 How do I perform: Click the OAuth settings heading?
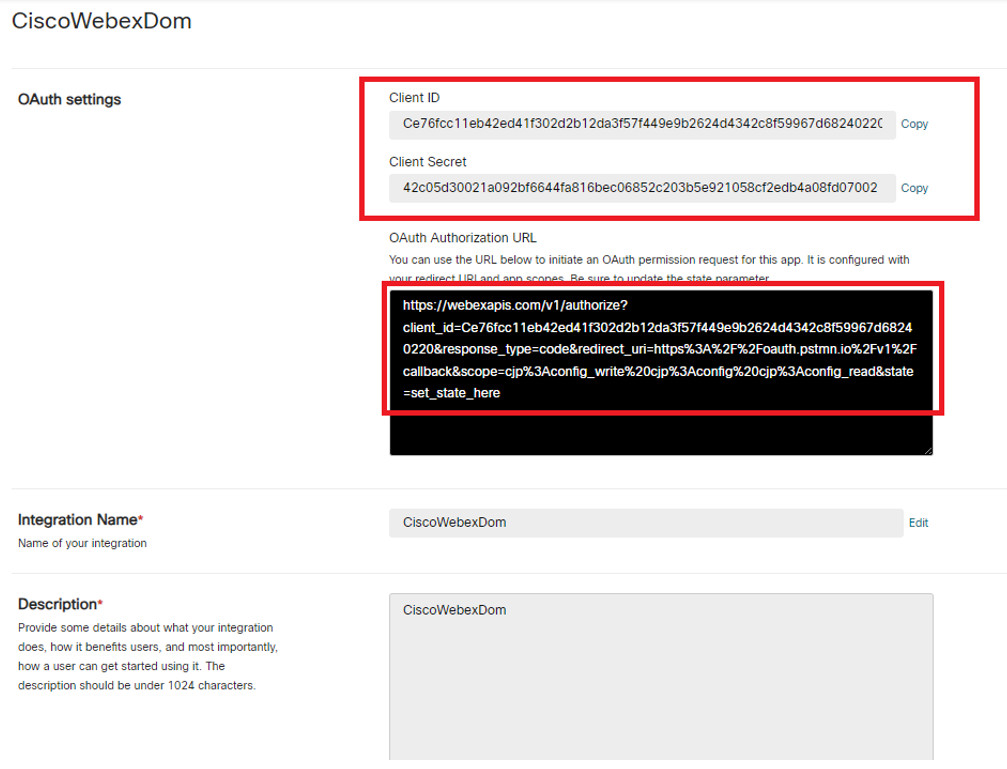pyautogui.click(x=69, y=100)
